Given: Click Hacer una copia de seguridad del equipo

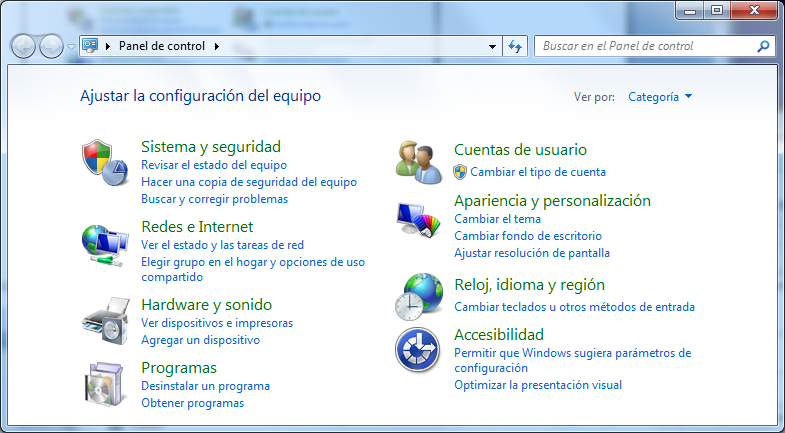Looking at the screenshot, I should click(249, 182).
